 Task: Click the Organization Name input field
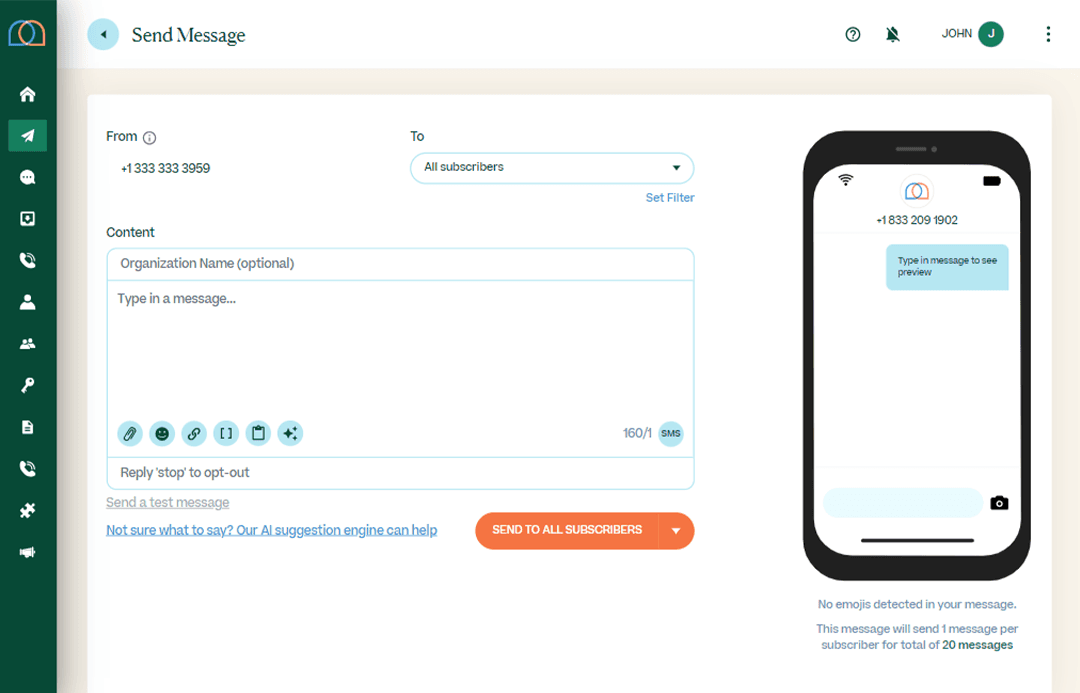coord(400,264)
